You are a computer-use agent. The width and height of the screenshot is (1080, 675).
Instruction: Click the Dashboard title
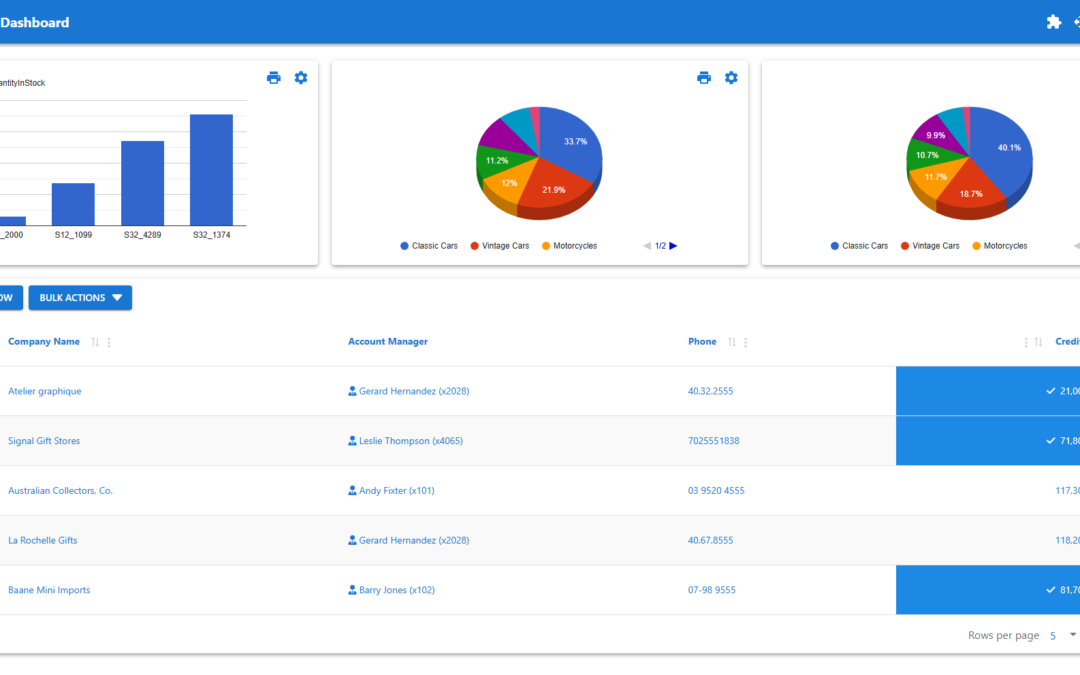coord(34,22)
